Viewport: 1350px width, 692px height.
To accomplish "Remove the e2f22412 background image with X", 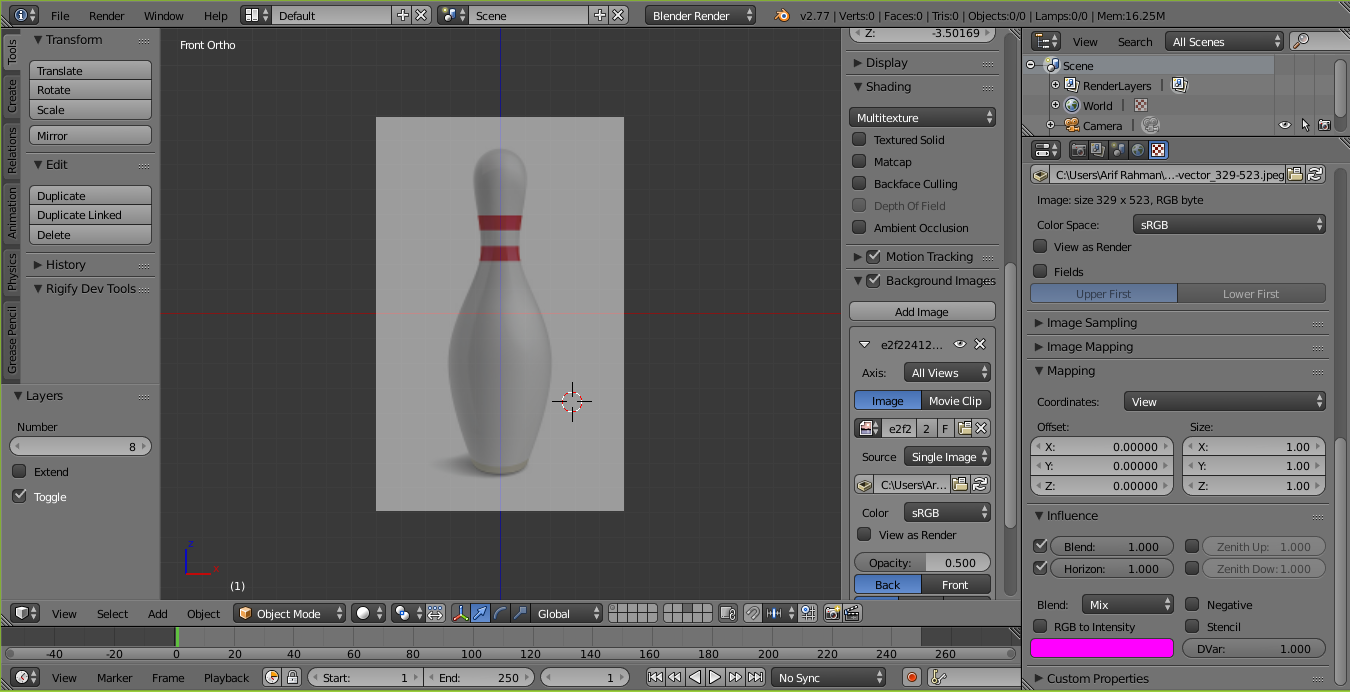I will [980, 344].
